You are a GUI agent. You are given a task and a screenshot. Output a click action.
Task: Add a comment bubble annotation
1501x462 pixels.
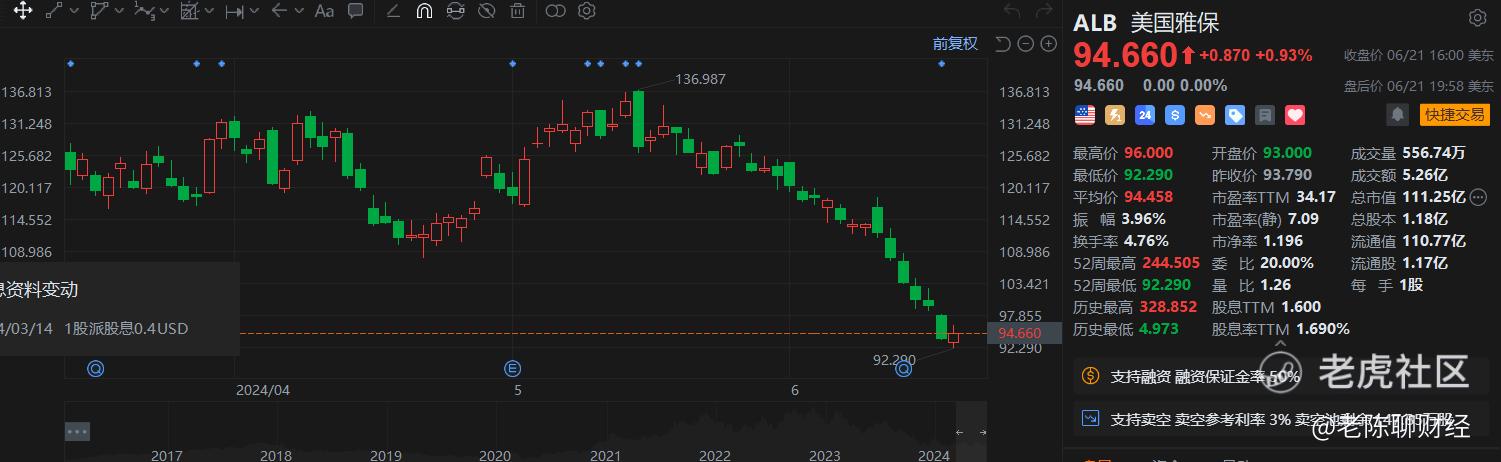tap(355, 11)
